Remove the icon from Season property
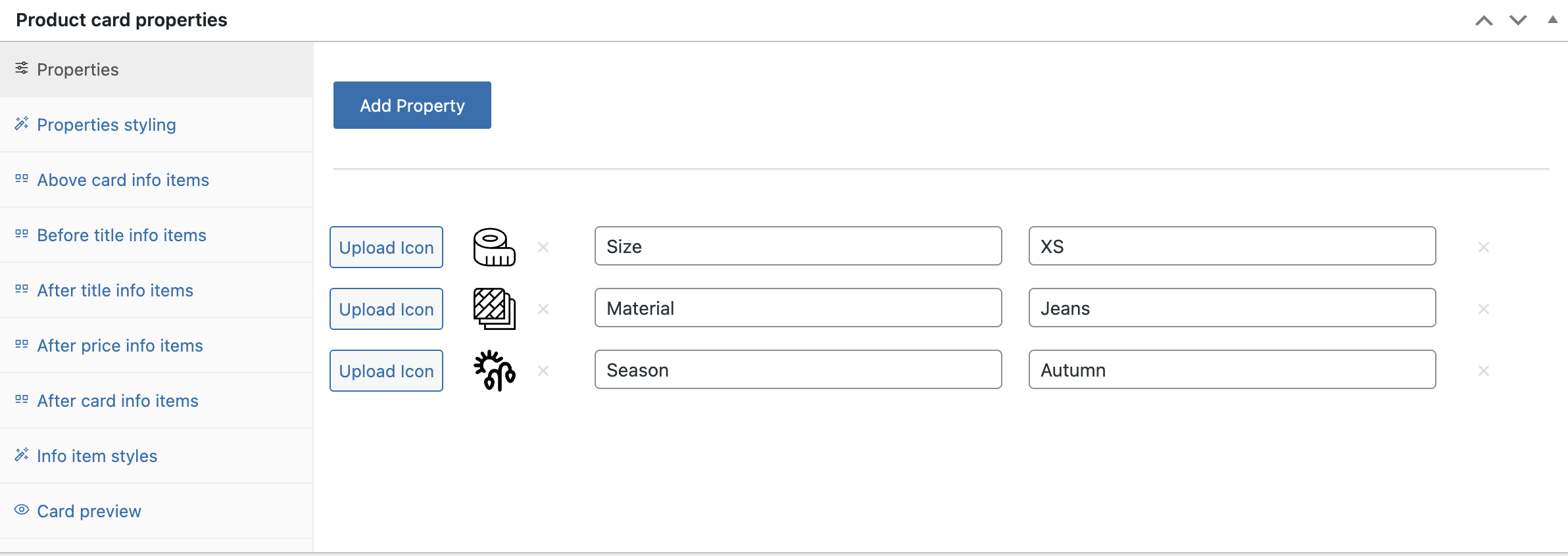This screenshot has width=1568, height=556. (x=543, y=371)
